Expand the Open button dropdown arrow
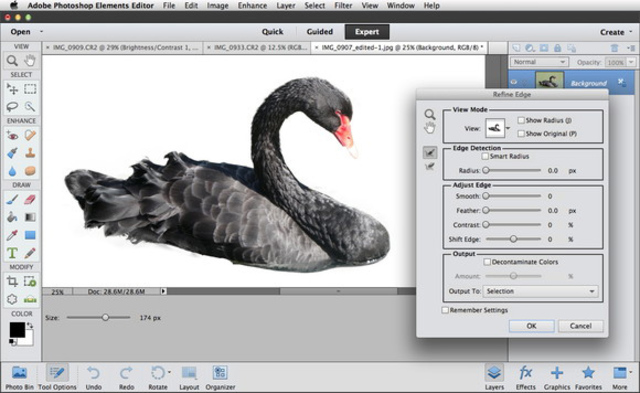This screenshot has height=393, width=640. [x=41, y=31]
